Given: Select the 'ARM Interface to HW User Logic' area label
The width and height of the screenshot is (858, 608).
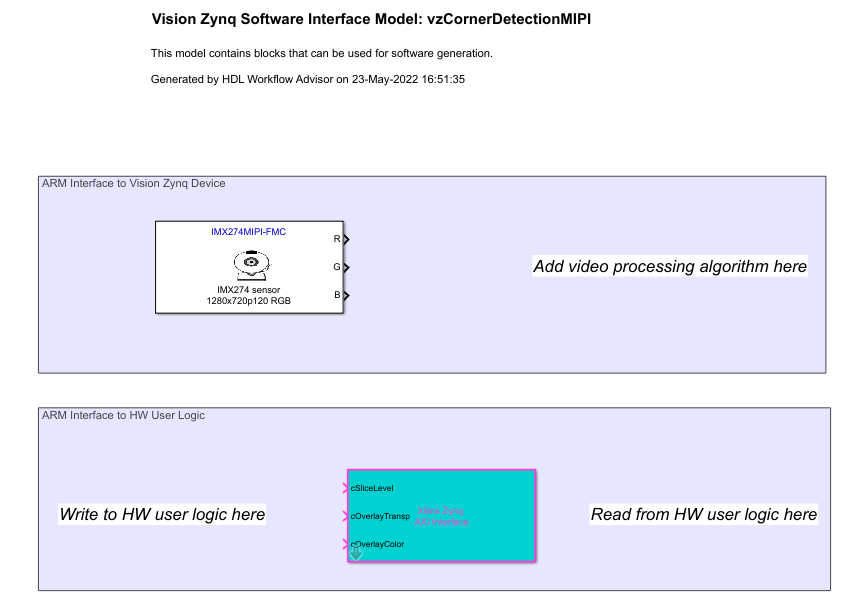Looking at the screenshot, I should point(123,415).
